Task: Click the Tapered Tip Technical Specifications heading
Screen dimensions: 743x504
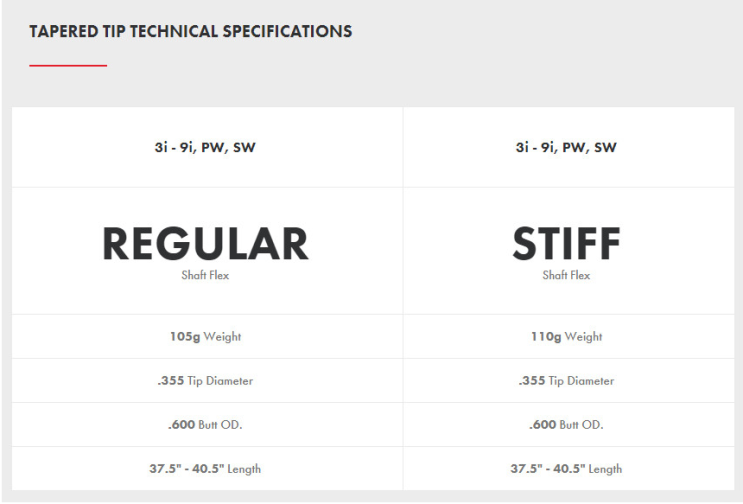Action: 190,31
